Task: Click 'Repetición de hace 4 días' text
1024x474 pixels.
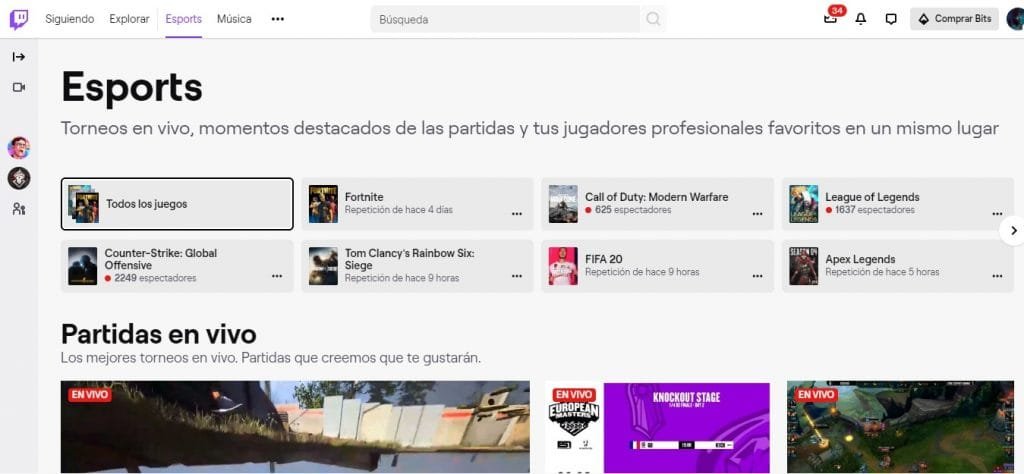Action: (398, 210)
